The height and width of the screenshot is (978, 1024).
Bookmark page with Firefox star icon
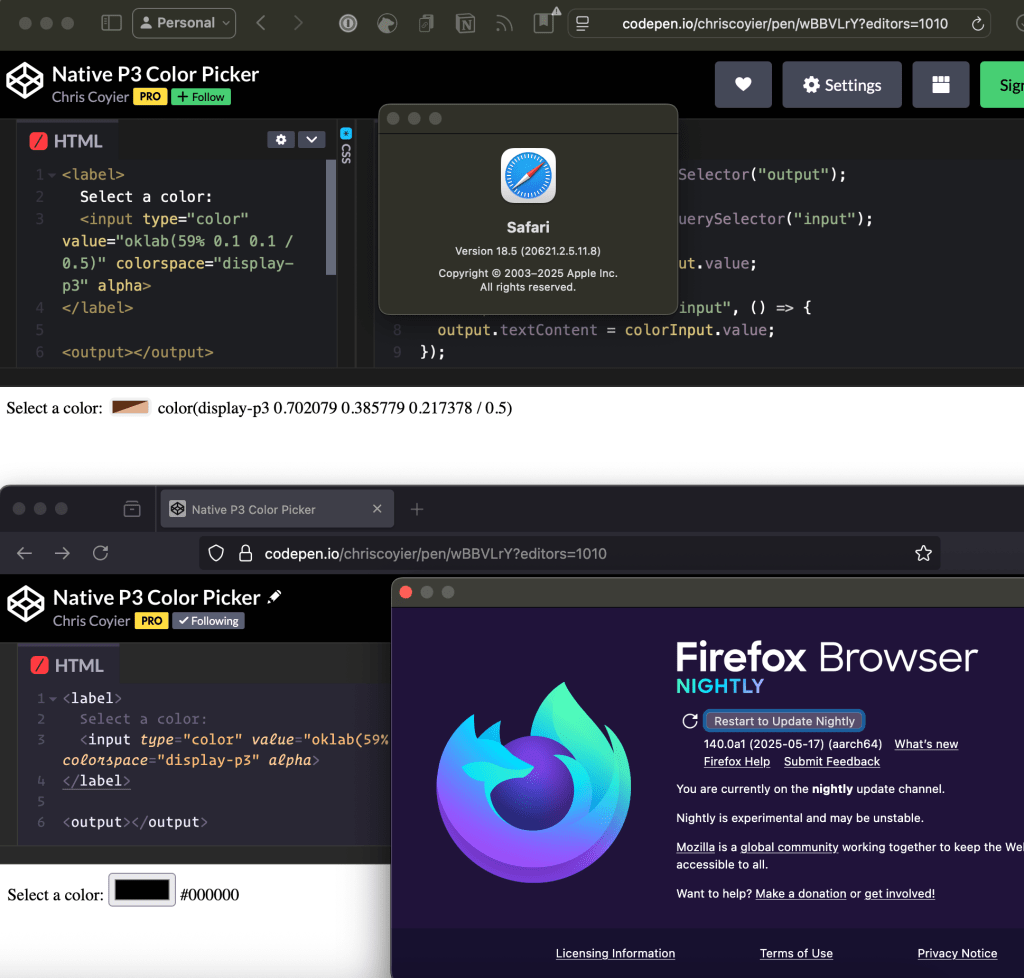click(923, 553)
